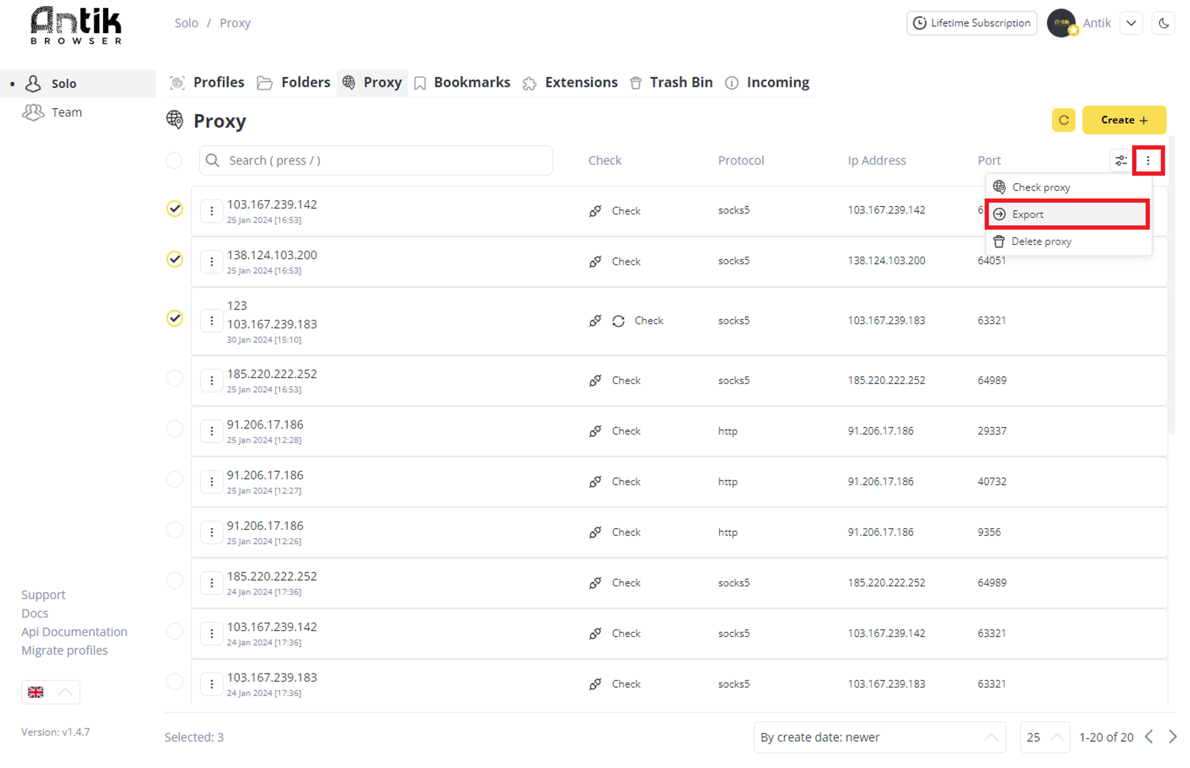Switch to the Trash Bin tab
The height and width of the screenshot is (768, 1190).
671,83
